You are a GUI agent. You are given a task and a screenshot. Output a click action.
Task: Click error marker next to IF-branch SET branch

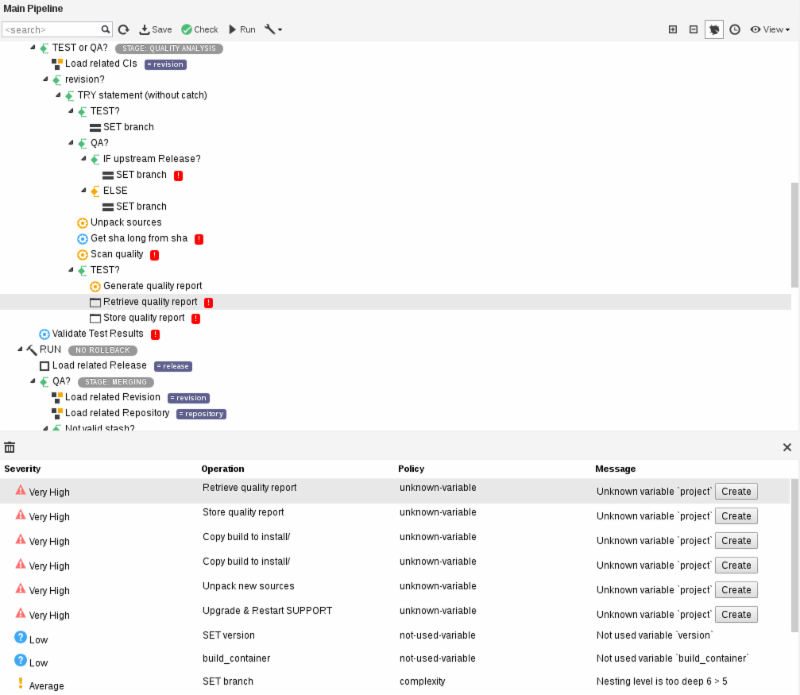tap(178, 176)
